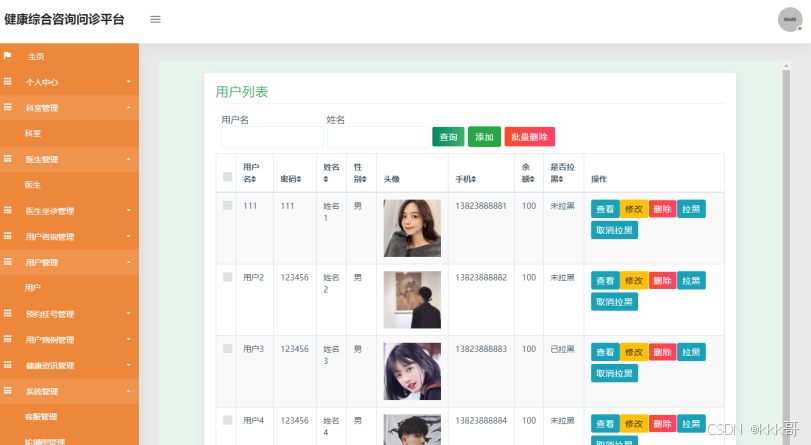Screen dimensions: 811x445
Task: Expand the 医生坐诊管理 menu chevron
Action: pyautogui.click(x=129, y=210)
